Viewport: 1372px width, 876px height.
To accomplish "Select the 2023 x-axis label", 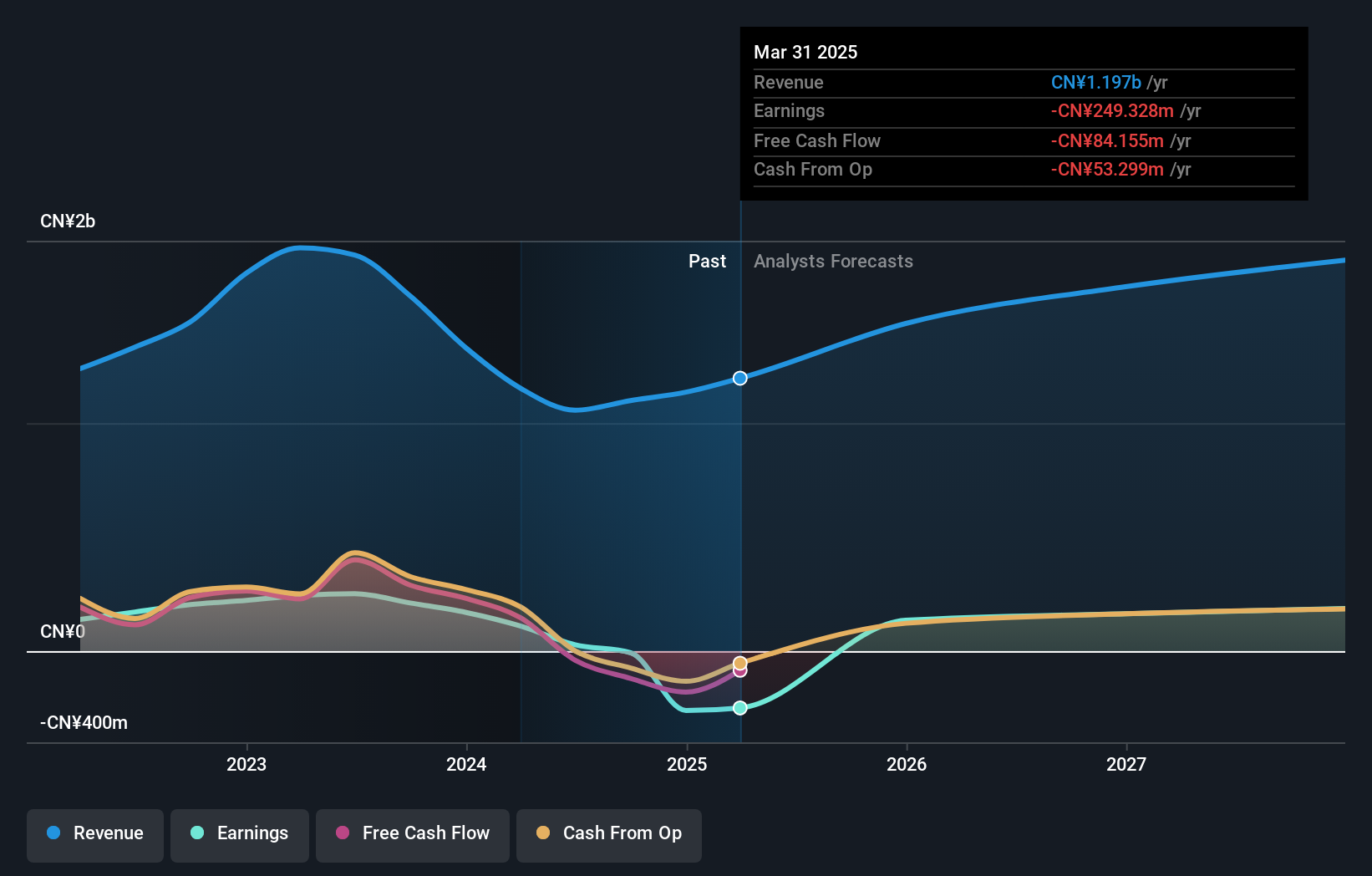I will [246, 764].
